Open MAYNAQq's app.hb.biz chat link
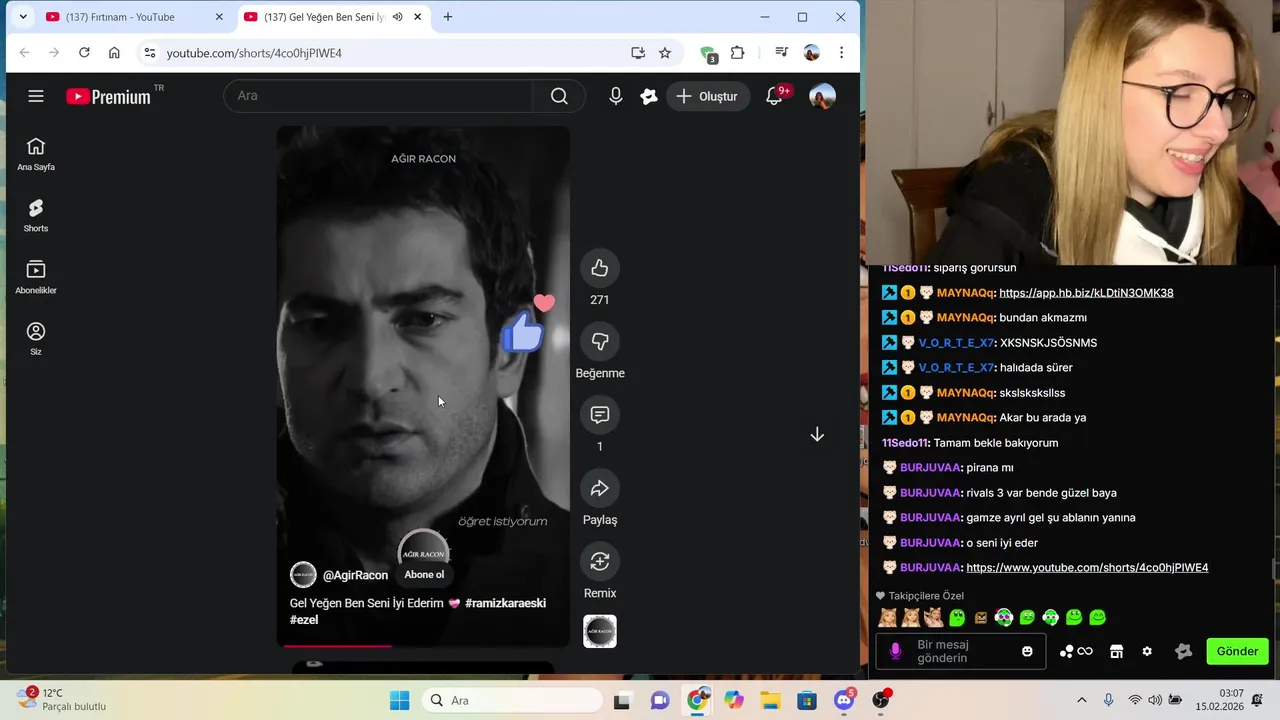 click(x=1086, y=293)
